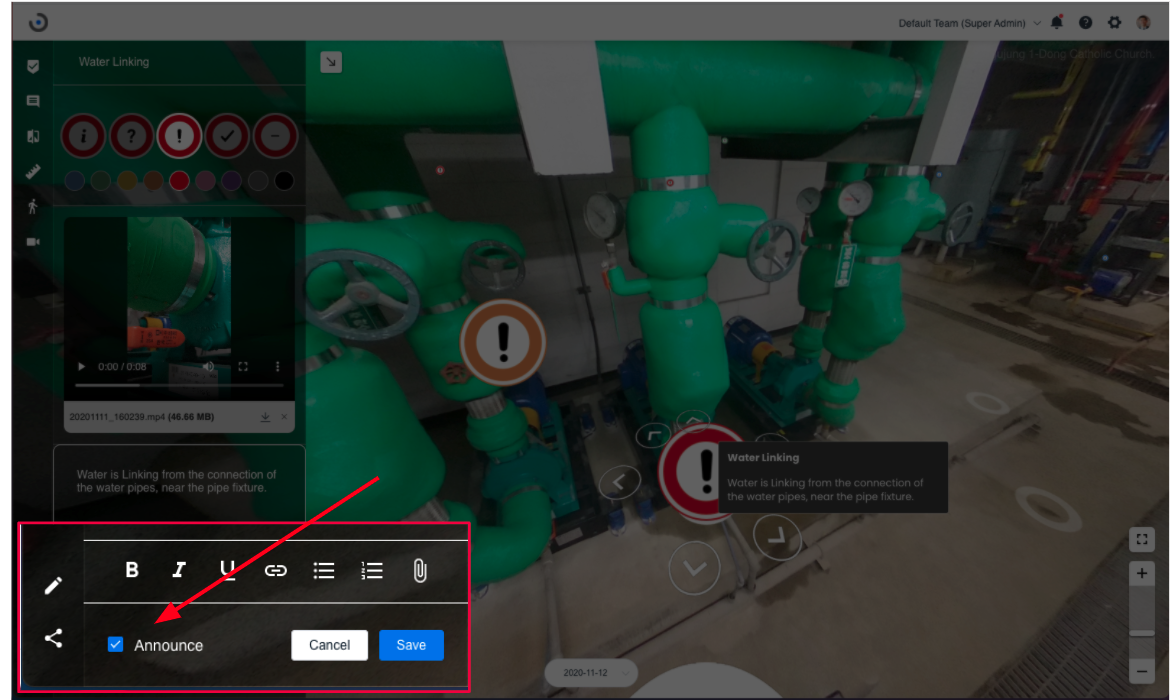The height and width of the screenshot is (700, 1176).
Task: Adjust the zoom slider handle
Action: point(1142,633)
